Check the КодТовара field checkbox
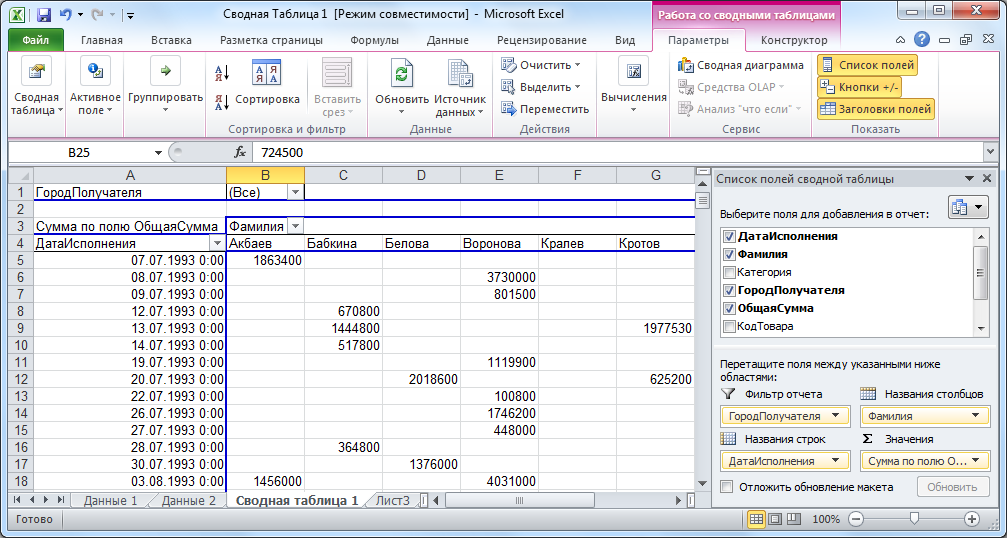1007x538 pixels. 729,326
